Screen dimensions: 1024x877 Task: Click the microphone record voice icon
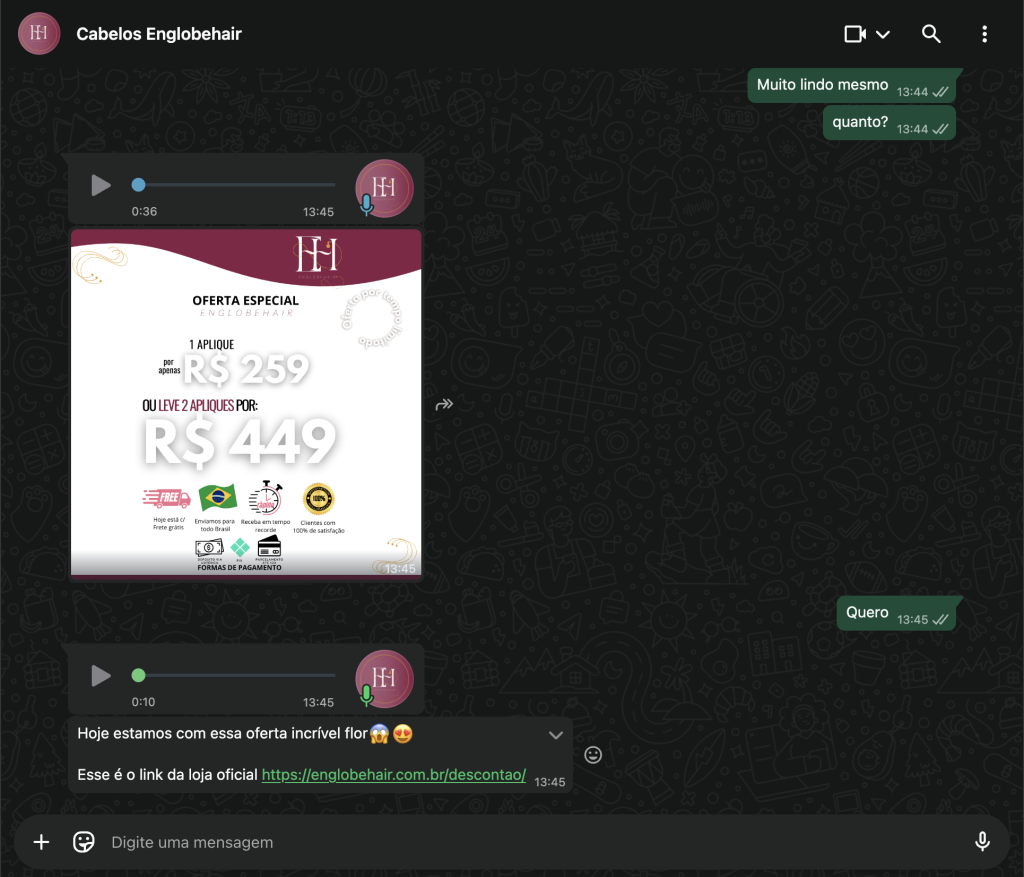pyautogui.click(x=983, y=842)
